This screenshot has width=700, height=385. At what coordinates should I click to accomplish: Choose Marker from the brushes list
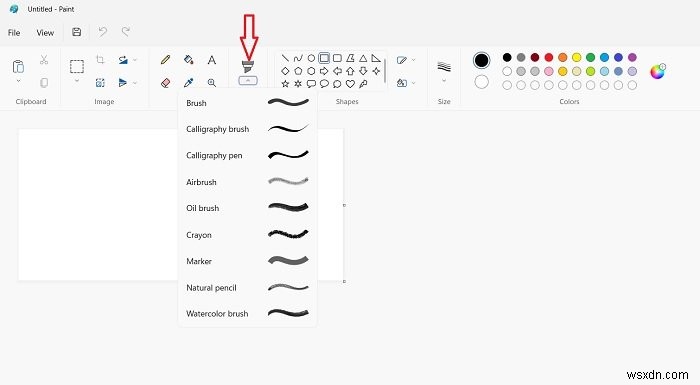click(248, 261)
